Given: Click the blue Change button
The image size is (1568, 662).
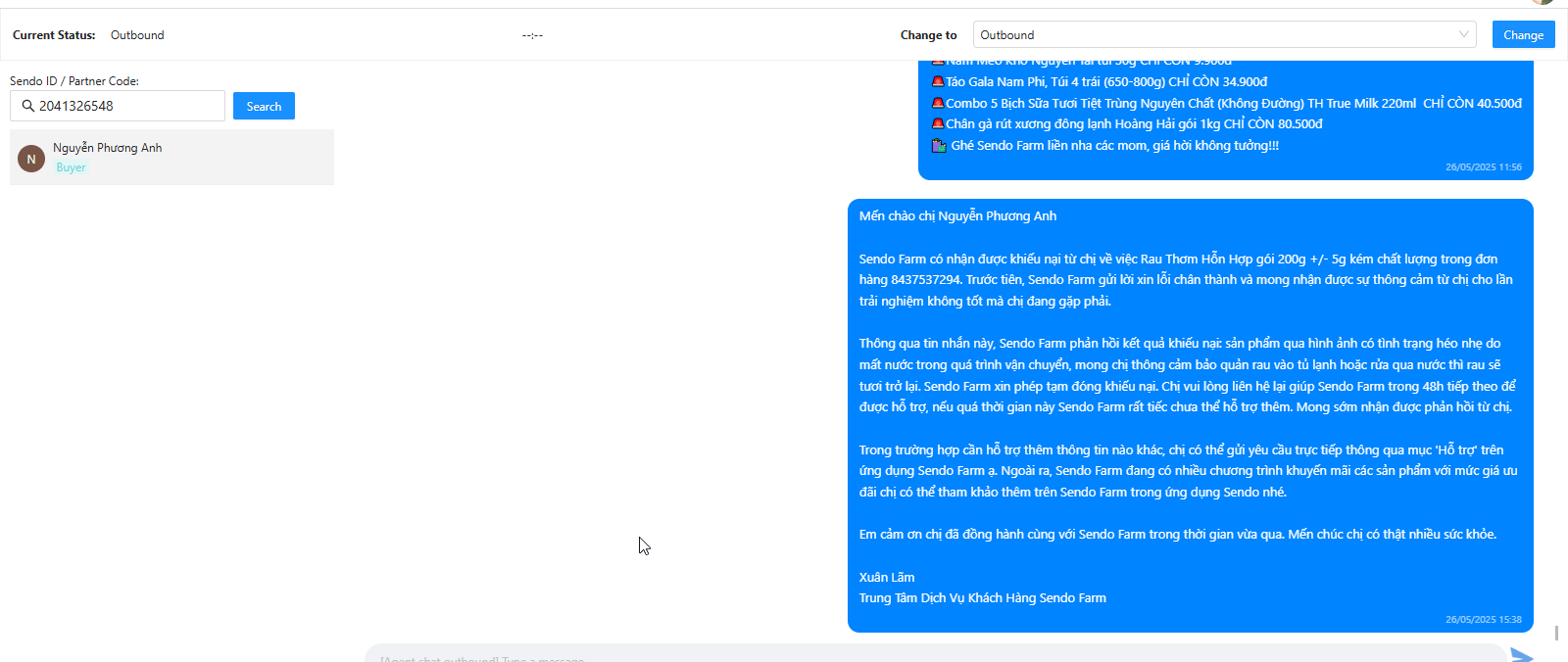Looking at the screenshot, I should pos(1523,34).
